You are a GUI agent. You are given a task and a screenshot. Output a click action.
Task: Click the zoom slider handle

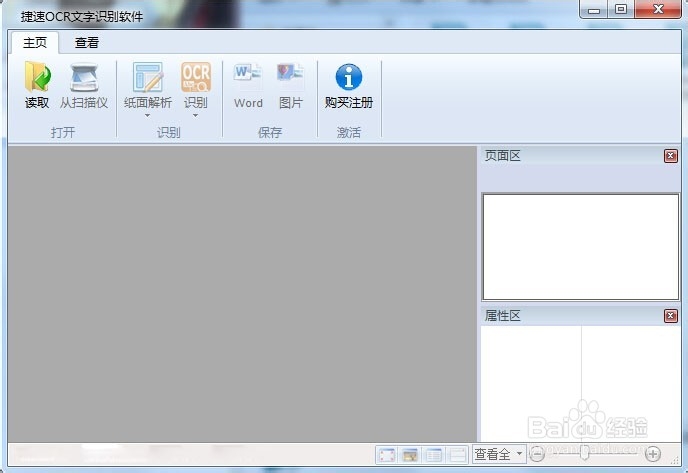pos(584,452)
